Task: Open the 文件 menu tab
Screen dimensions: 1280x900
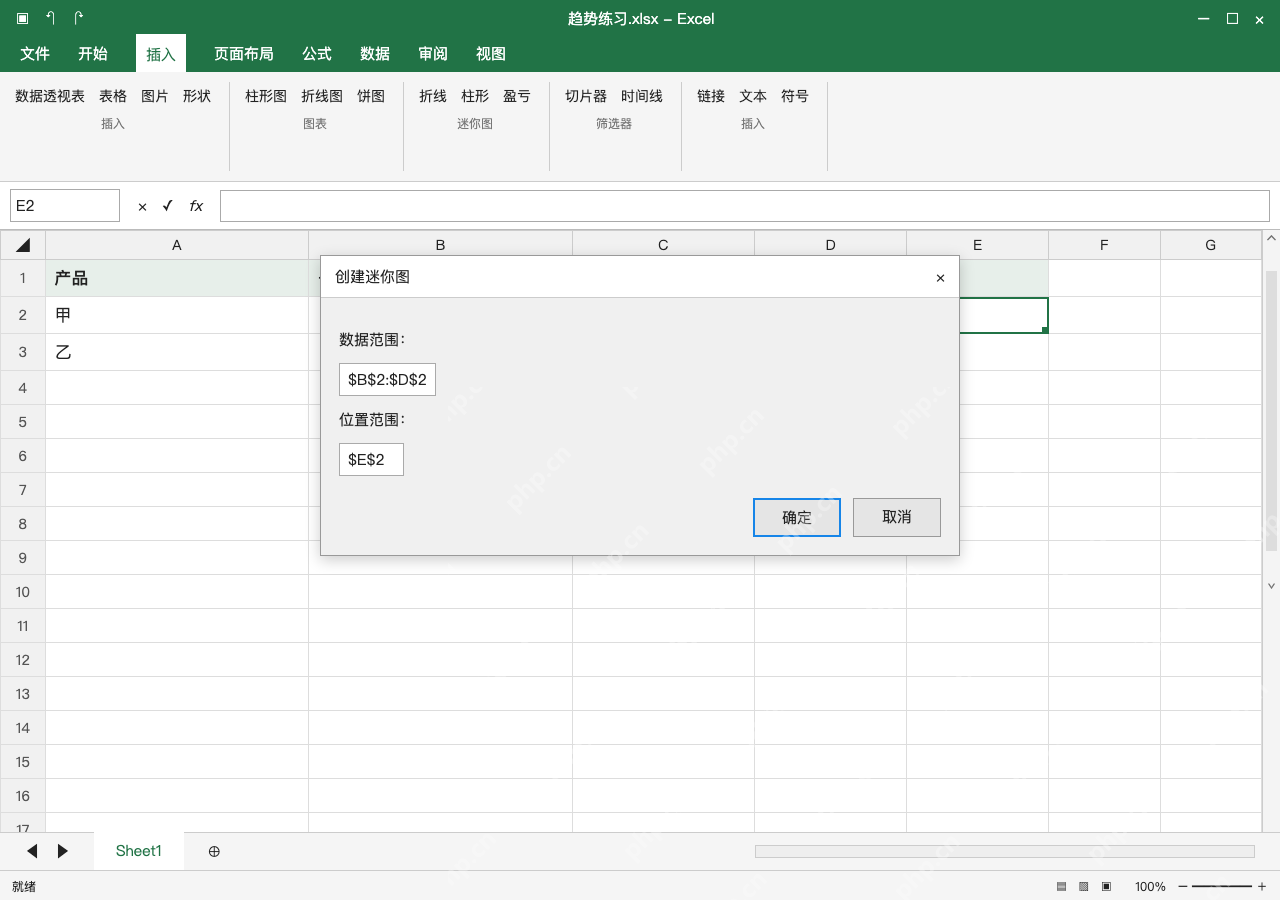Action: point(35,54)
